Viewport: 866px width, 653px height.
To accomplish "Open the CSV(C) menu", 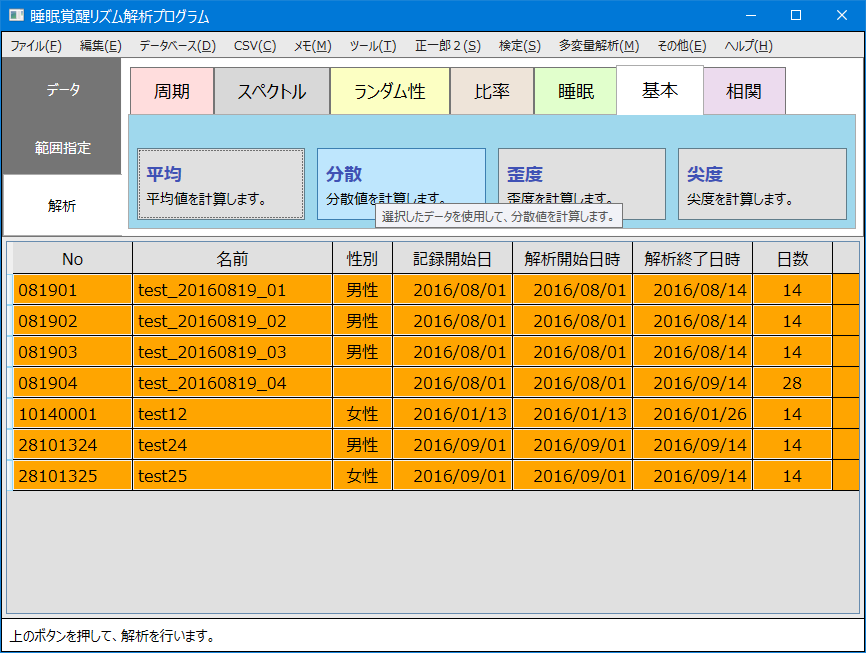I will (255, 46).
